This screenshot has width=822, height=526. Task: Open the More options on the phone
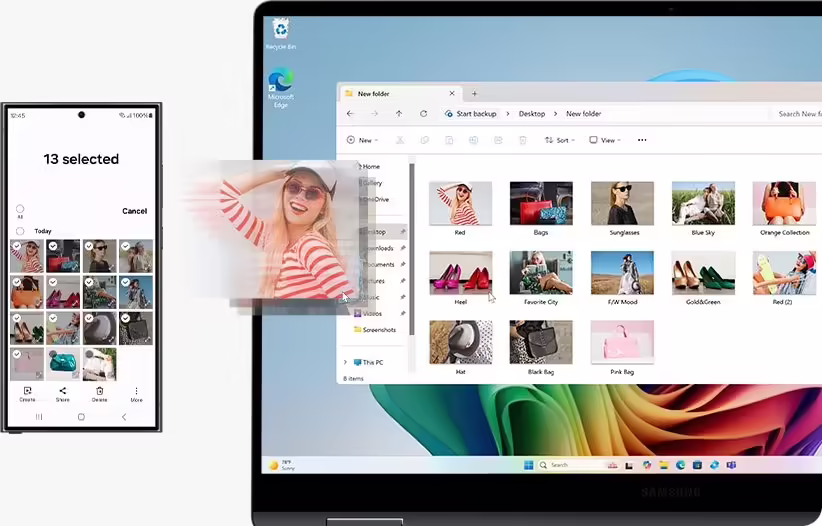(x=136, y=392)
